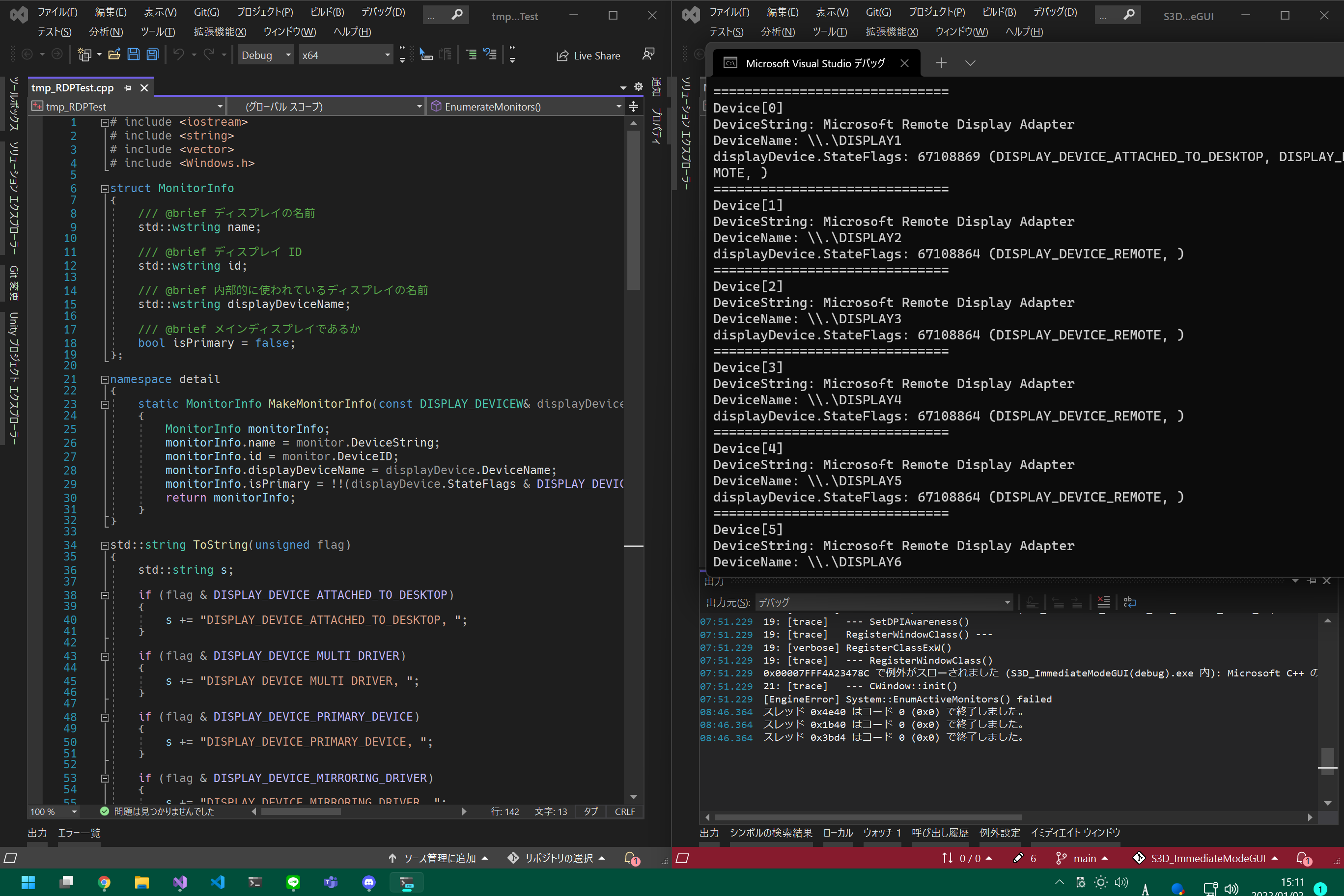Viewport: 1344px width, 896px height.
Task: Launch Google Chrome from the taskbar
Action: tap(104, 882)
